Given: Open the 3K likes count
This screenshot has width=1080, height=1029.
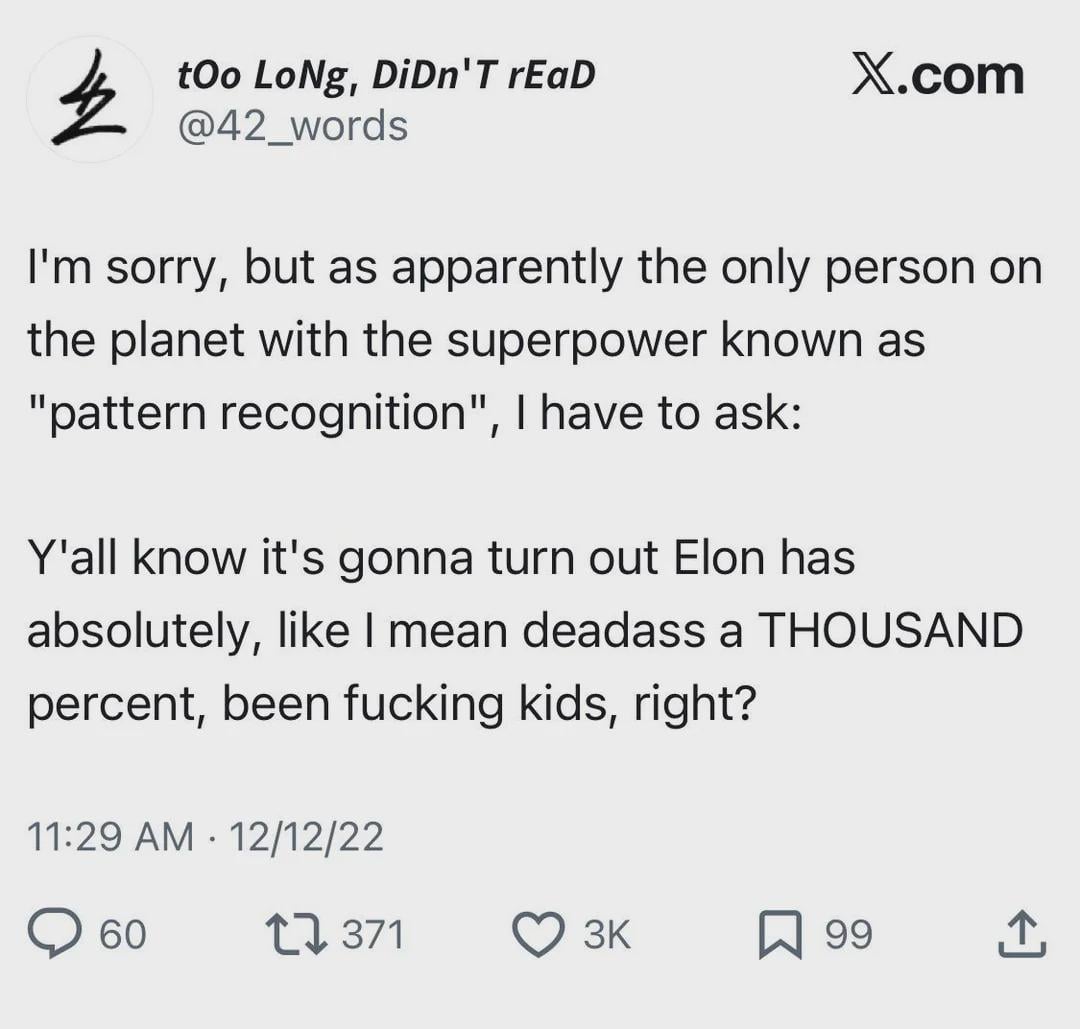Looking at the screenshot, I should click(x=606, y=934).
